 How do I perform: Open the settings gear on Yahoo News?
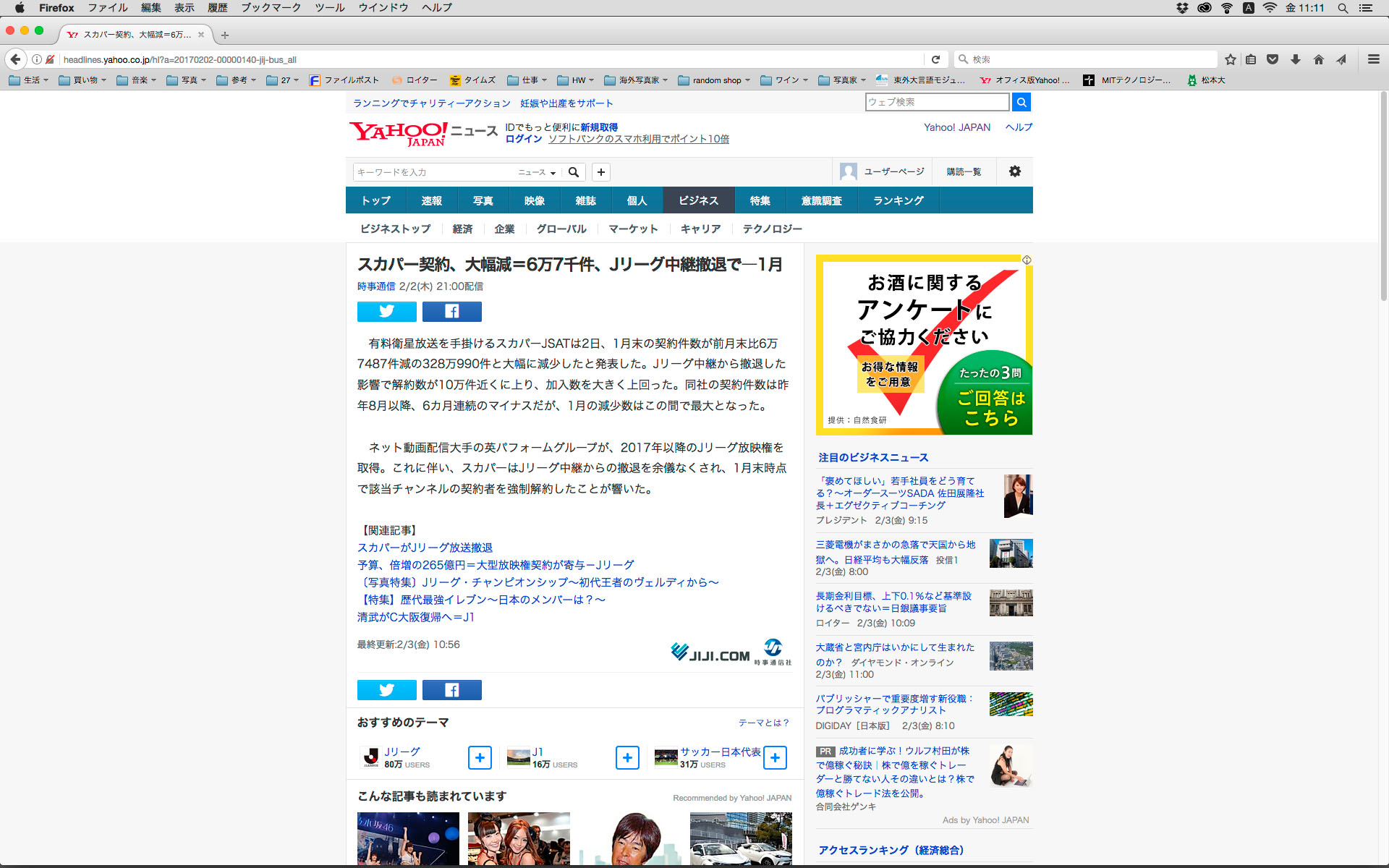[x=1014, y=171]
